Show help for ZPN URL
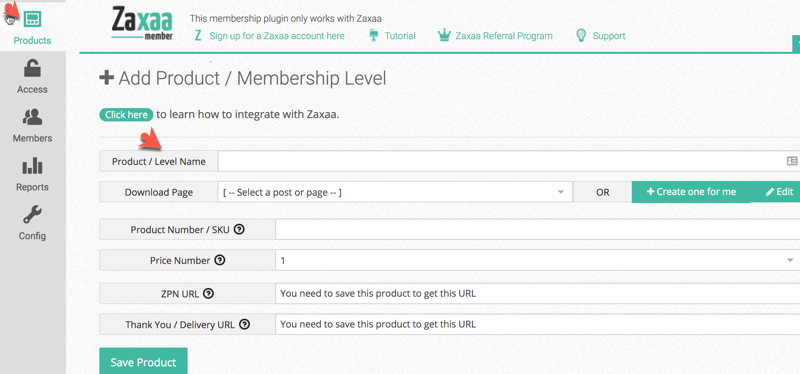Image resolution: width=800 pixels, height=374 pixels. pos(208,294)
